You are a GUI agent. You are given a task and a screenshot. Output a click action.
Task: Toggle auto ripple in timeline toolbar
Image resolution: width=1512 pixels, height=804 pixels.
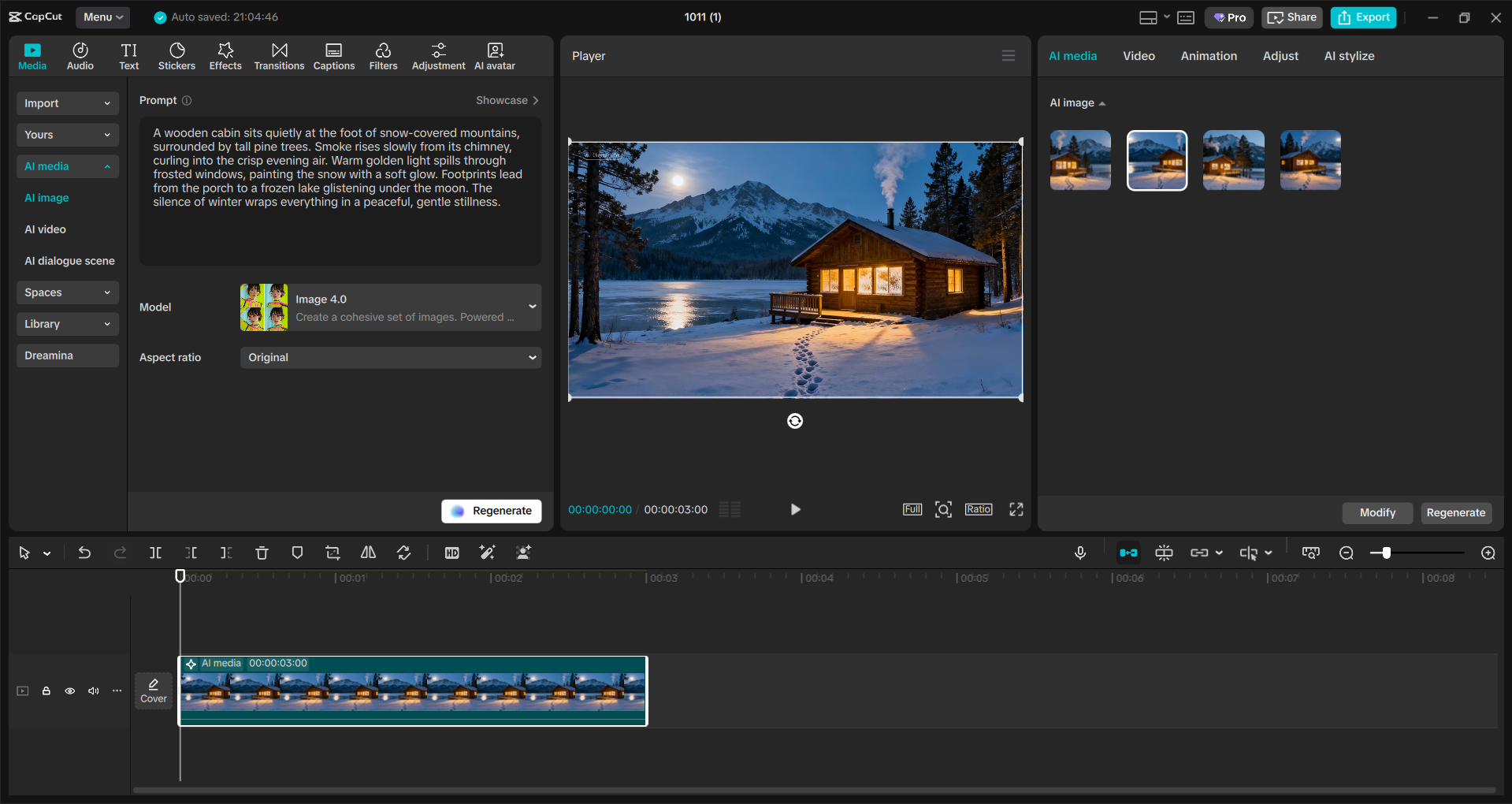(1127, 553)
